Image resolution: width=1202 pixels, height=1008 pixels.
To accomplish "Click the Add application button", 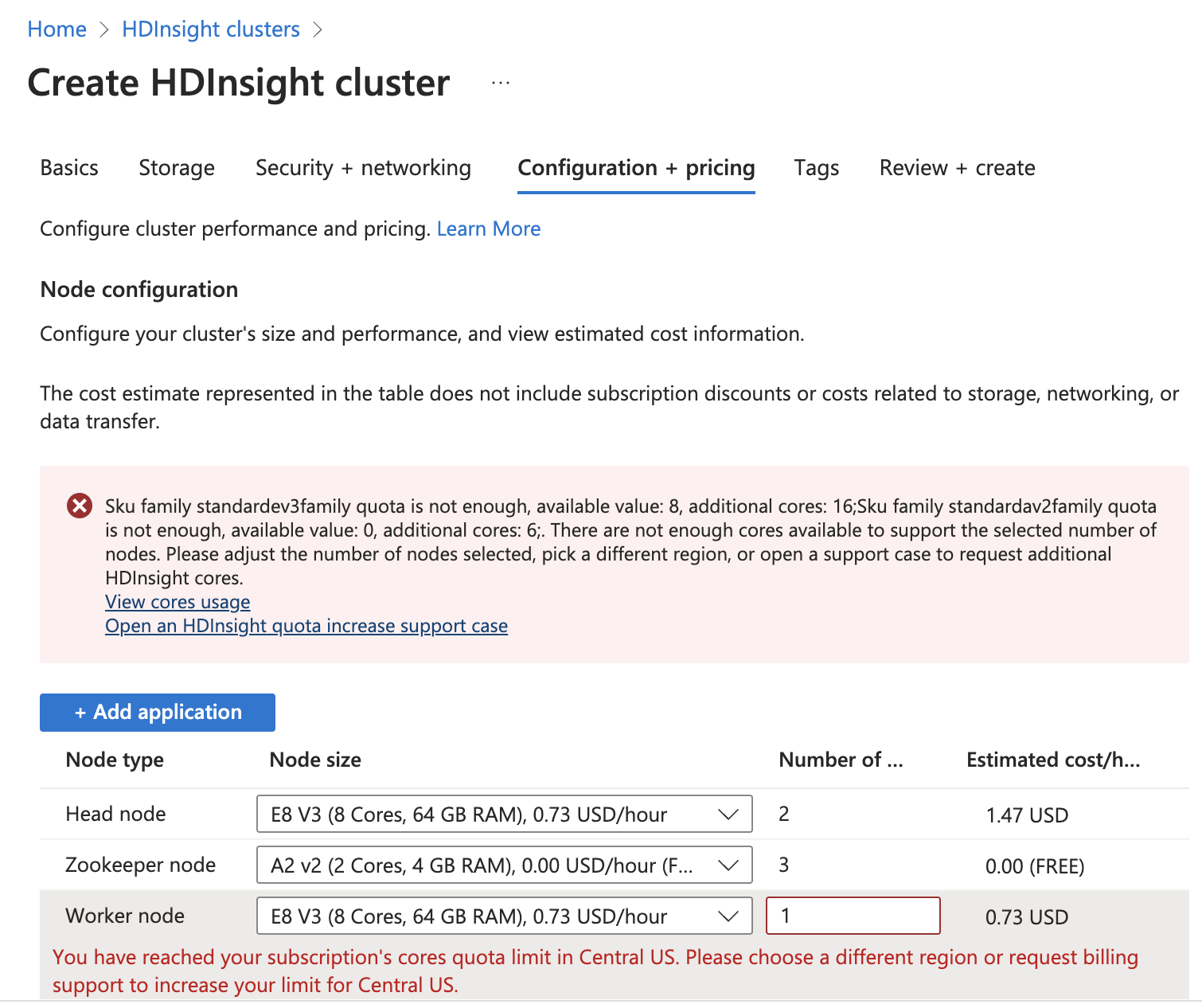I will pos(158,712).
